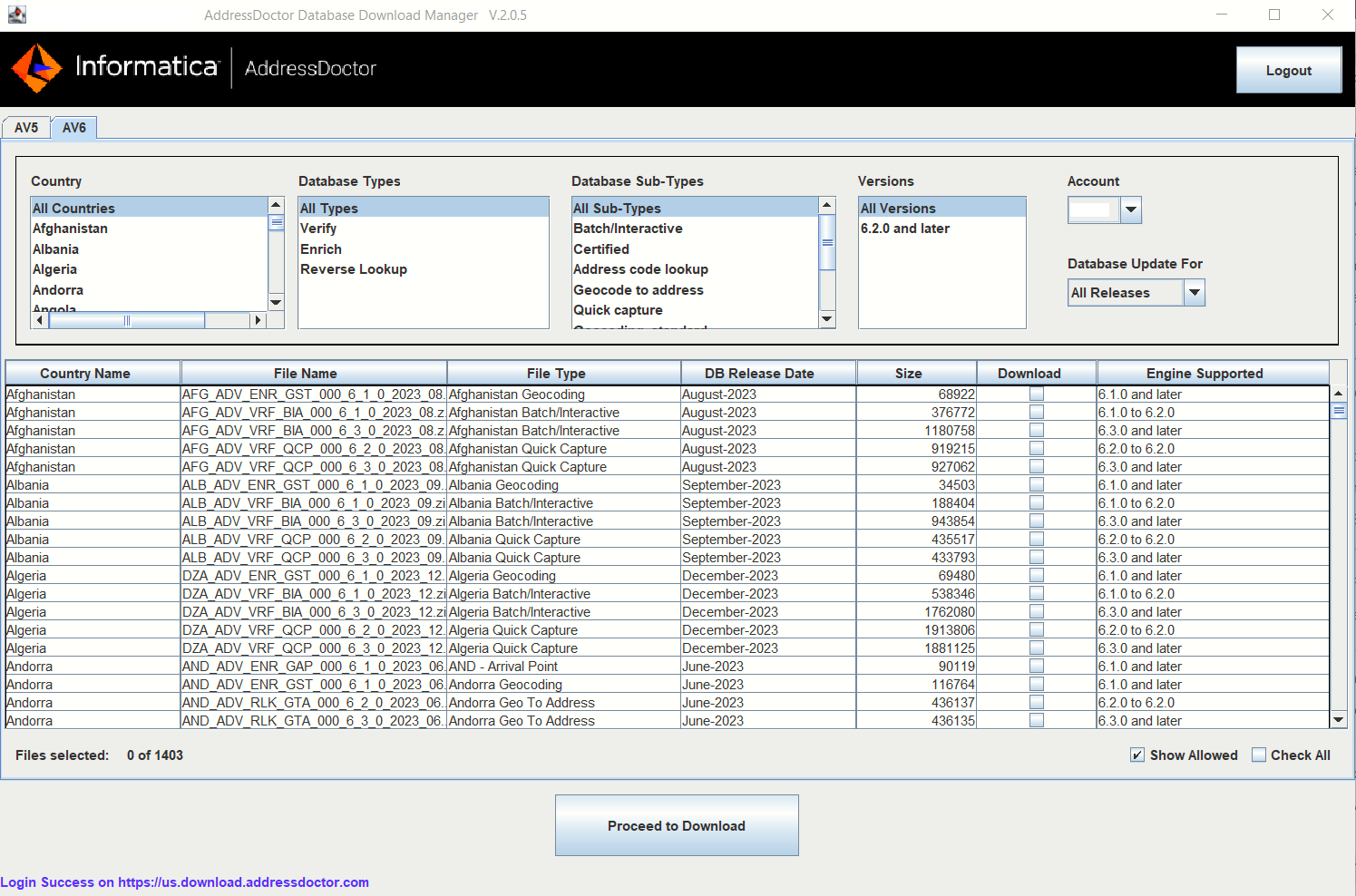Click the Informatica logo icon
Viewport: 1356px width, 896px height.
tap(36, 68)
